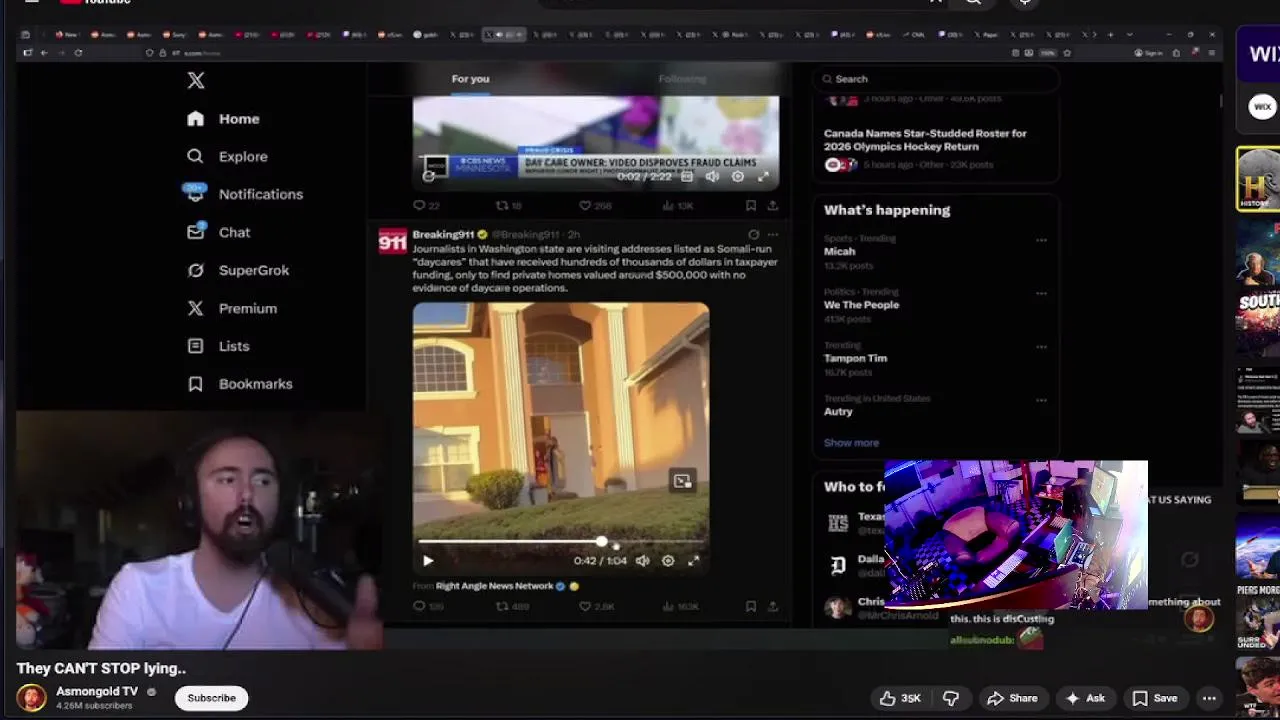The image size is (1280, 720).
Task: Open the Autry trending topic
Action: [838, 411]
